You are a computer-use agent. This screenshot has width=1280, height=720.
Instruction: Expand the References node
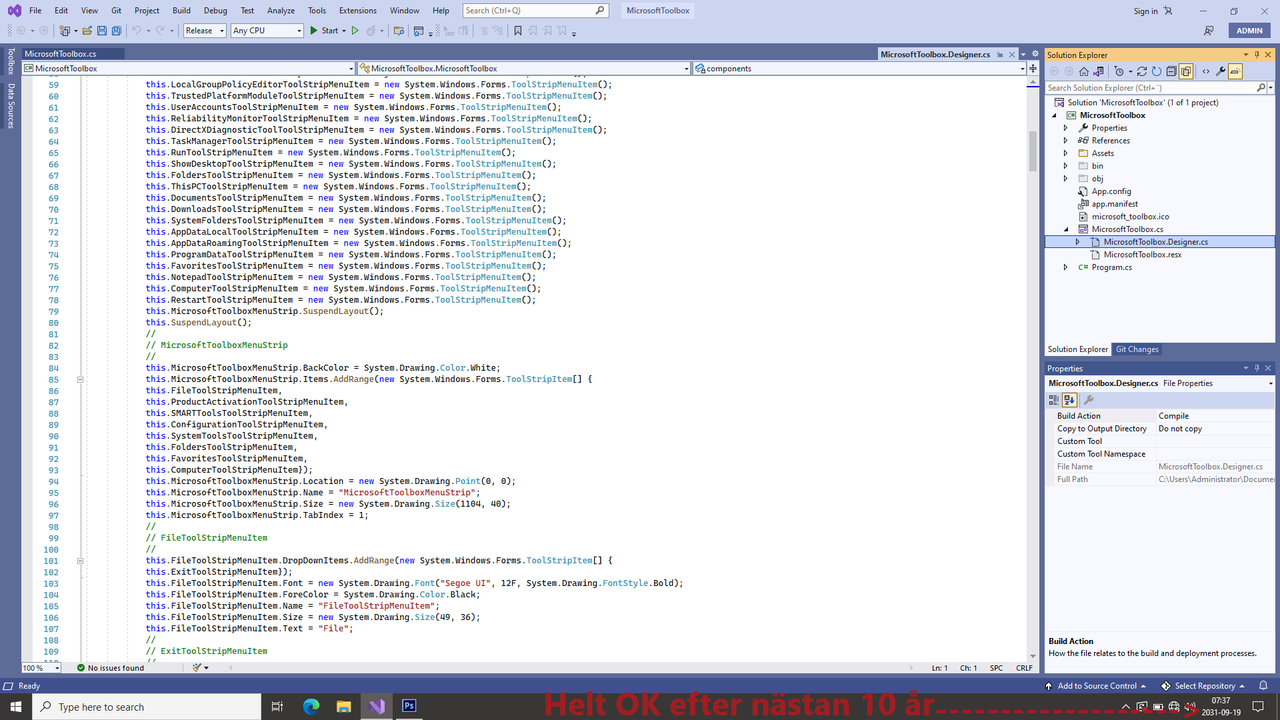[1066, 141]
